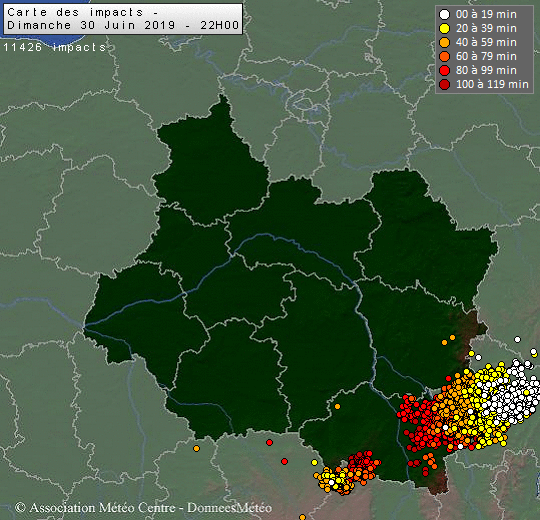
Task: Click the dark red 100 à 119 min legend circle
Action: [x=445, y=84]
